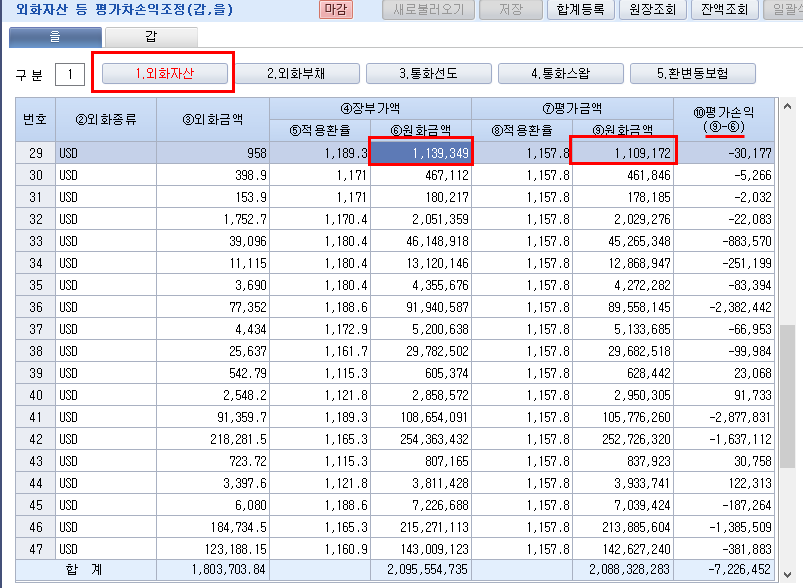This screenshot has height=588, width=803.
Task: Click the scrollbar up arrow
Action: [x=787, y=107]
